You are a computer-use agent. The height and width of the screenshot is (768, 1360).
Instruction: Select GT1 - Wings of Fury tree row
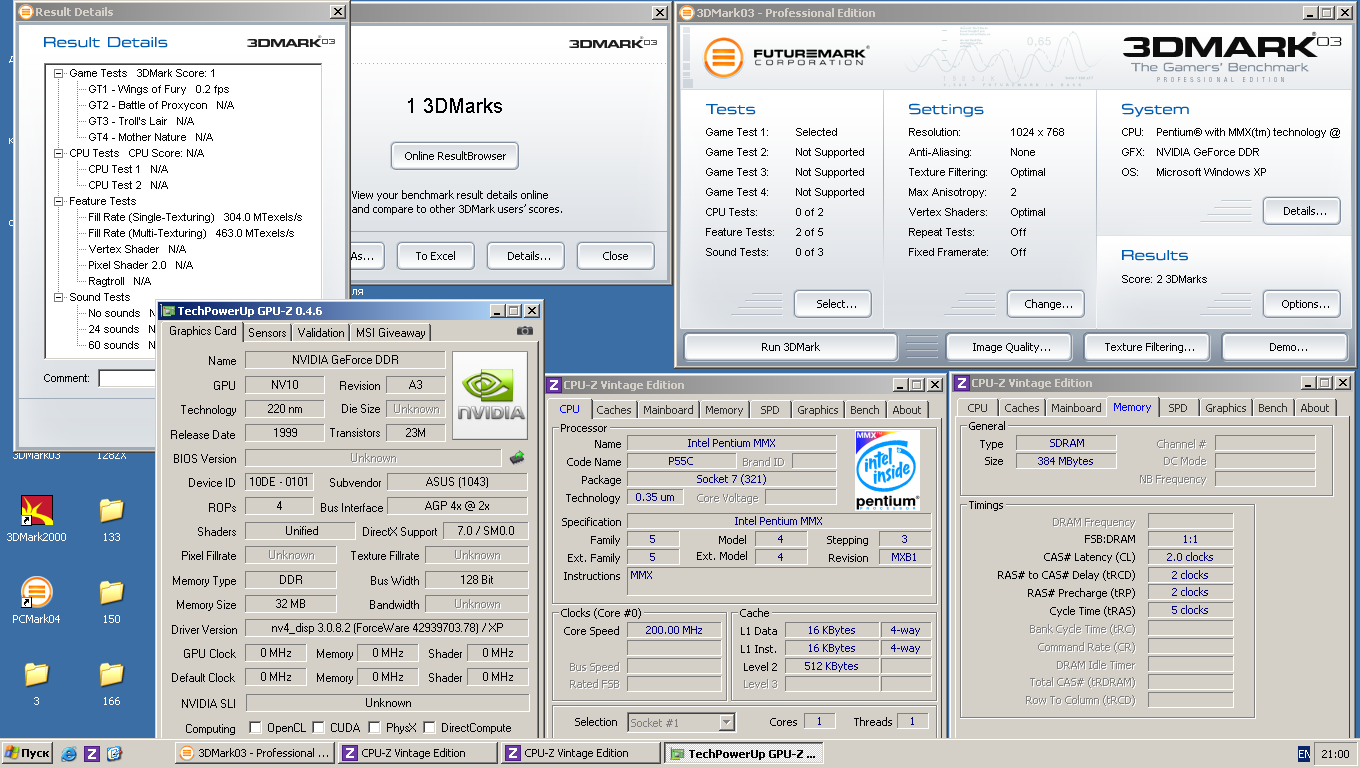point(158,89)
